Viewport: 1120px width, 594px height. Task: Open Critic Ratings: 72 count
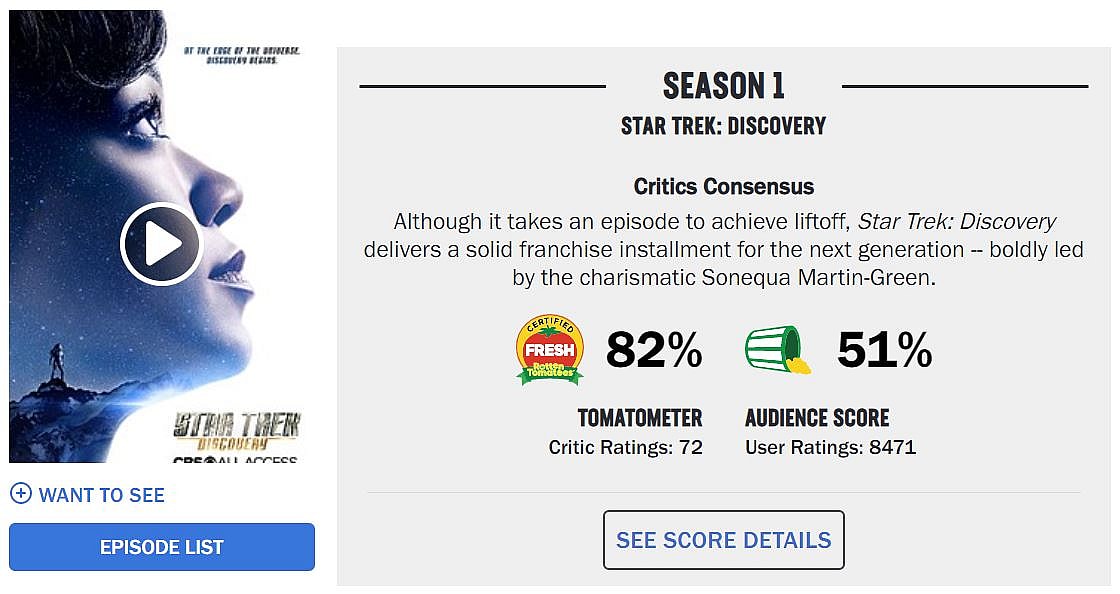pyautogui.click(x=626, y=447)
